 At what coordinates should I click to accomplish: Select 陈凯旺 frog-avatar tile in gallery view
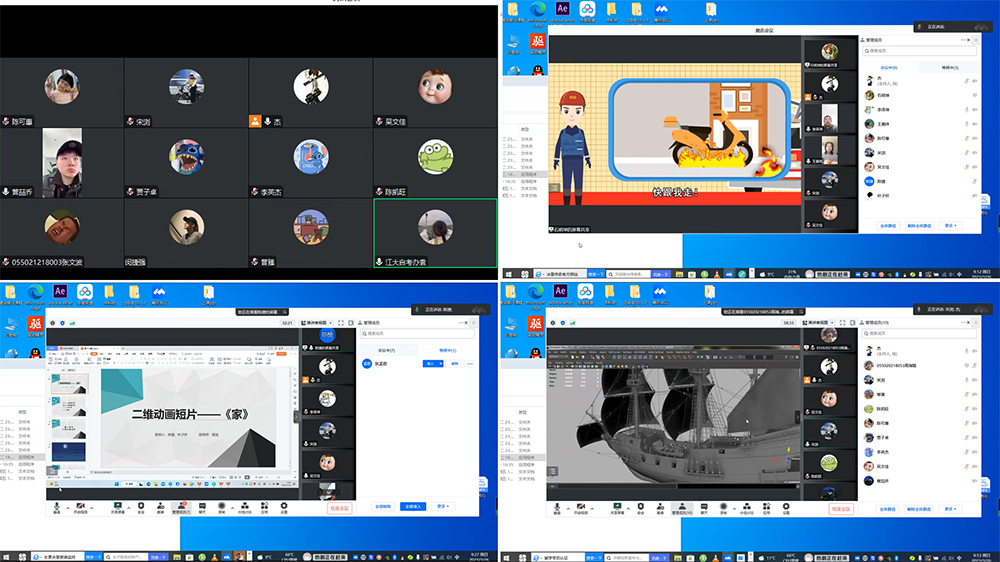point(435,163)
